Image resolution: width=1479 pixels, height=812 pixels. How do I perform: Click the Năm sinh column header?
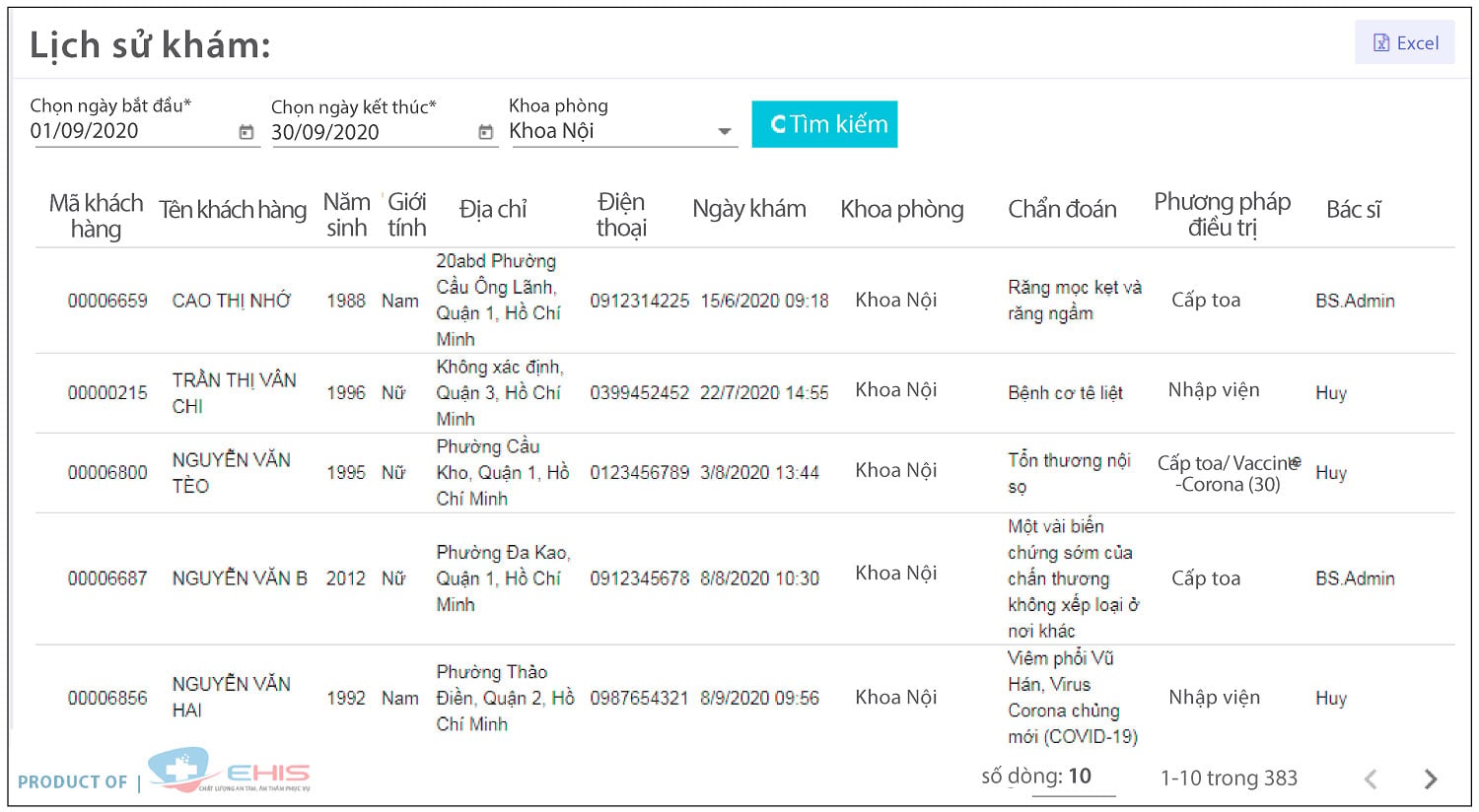click(347, 215)
